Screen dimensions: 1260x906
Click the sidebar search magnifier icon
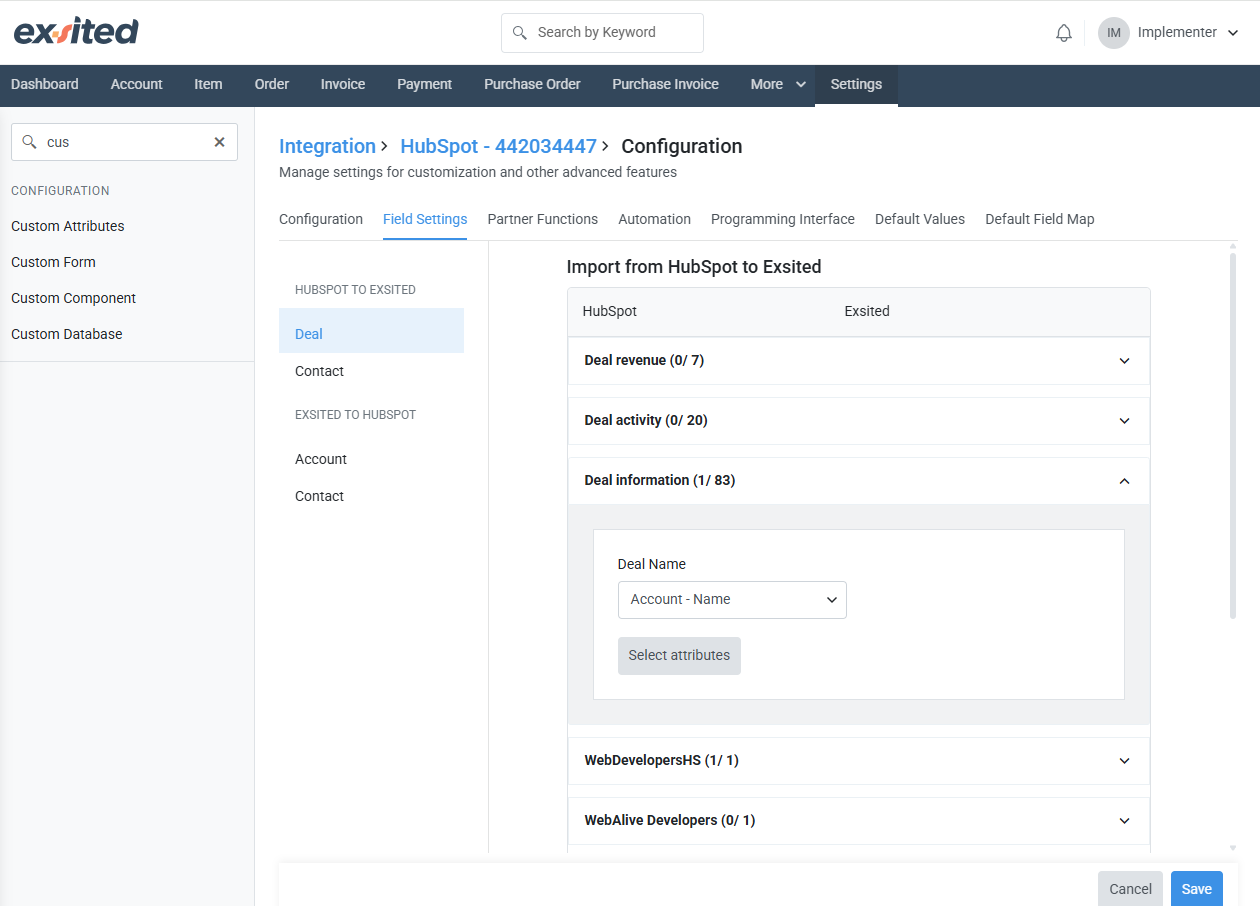(29, 142)
